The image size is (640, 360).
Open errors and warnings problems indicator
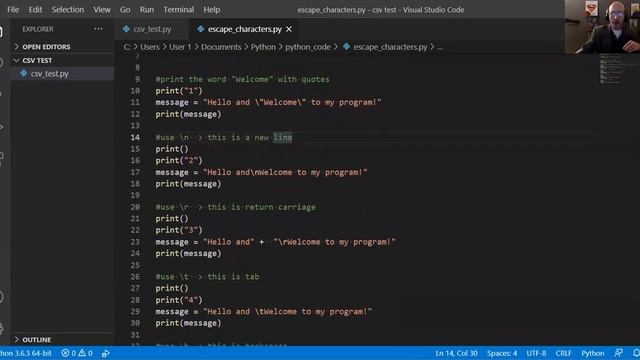pos(77,353)
